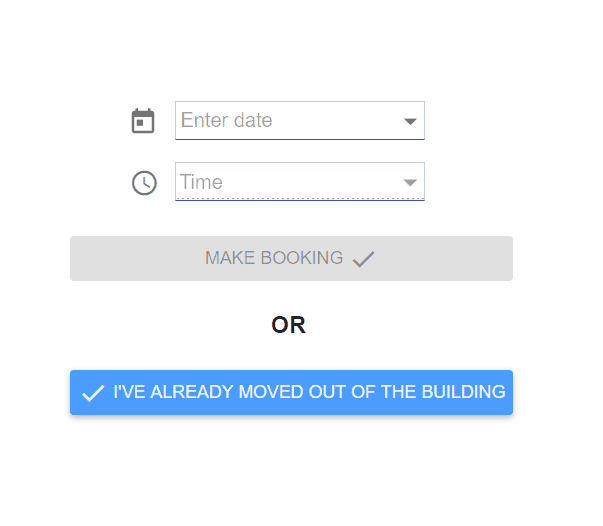
Task: Click the 'Time' placeholder text
Action: (x=201, y=182)
